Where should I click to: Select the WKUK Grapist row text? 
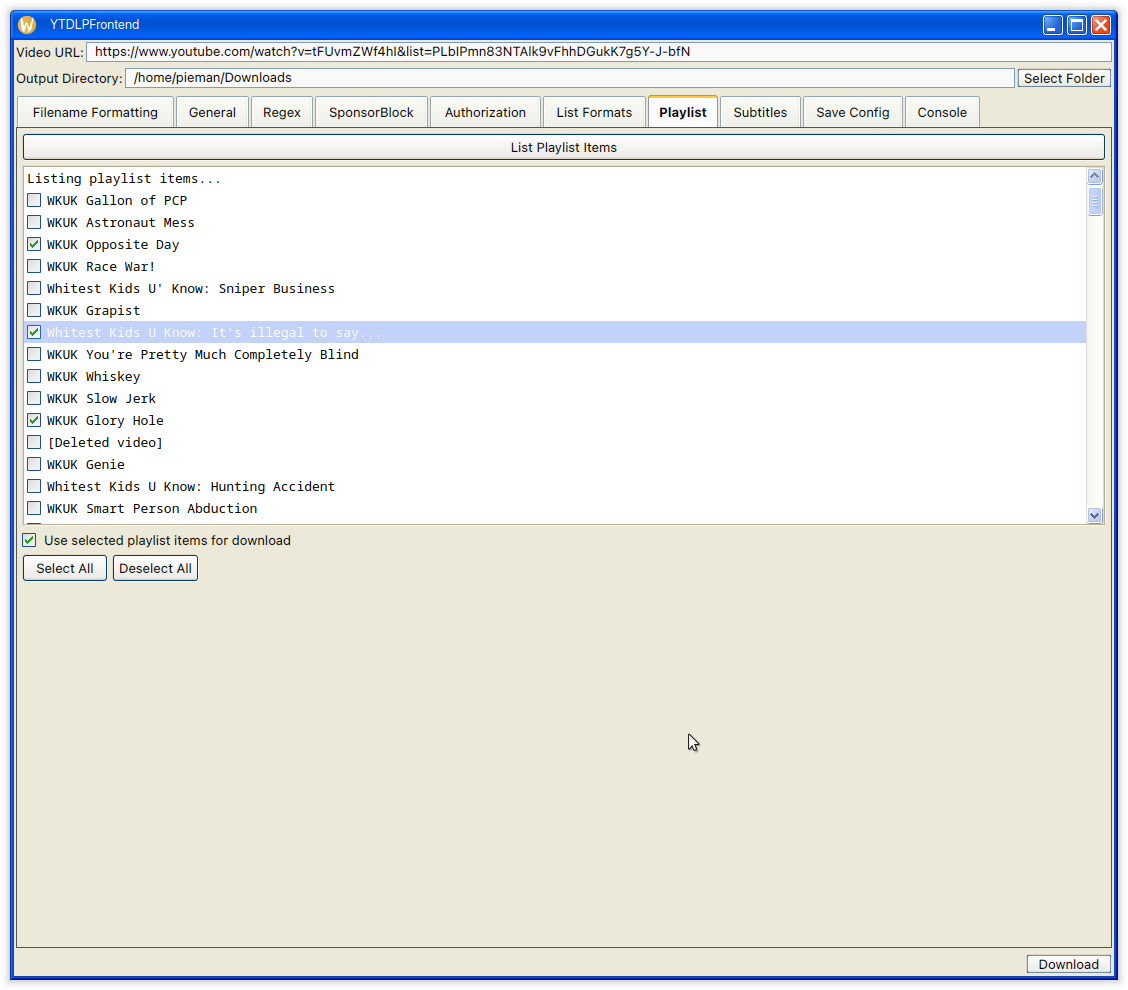[94, 310]
